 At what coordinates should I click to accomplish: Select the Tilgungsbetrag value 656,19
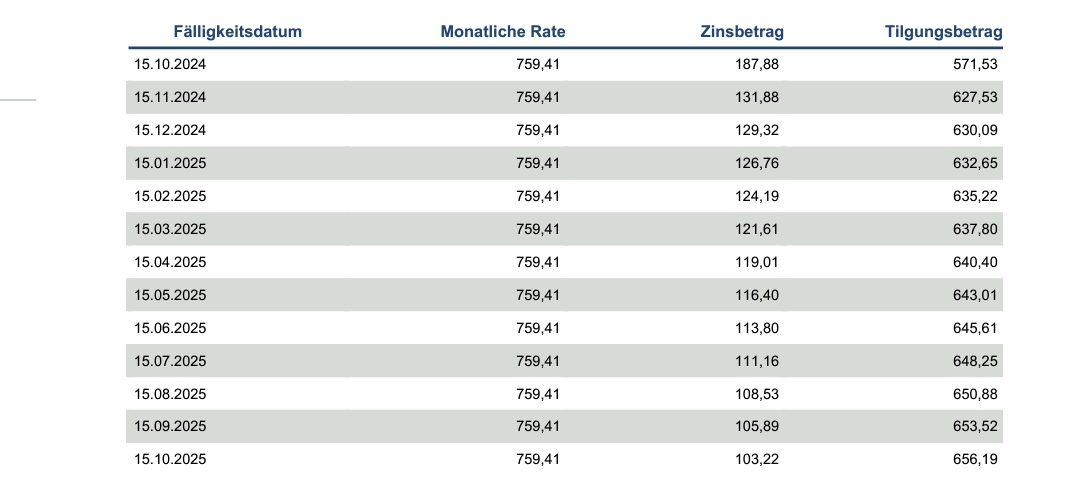pyautogui.click(x=976, y=460)
